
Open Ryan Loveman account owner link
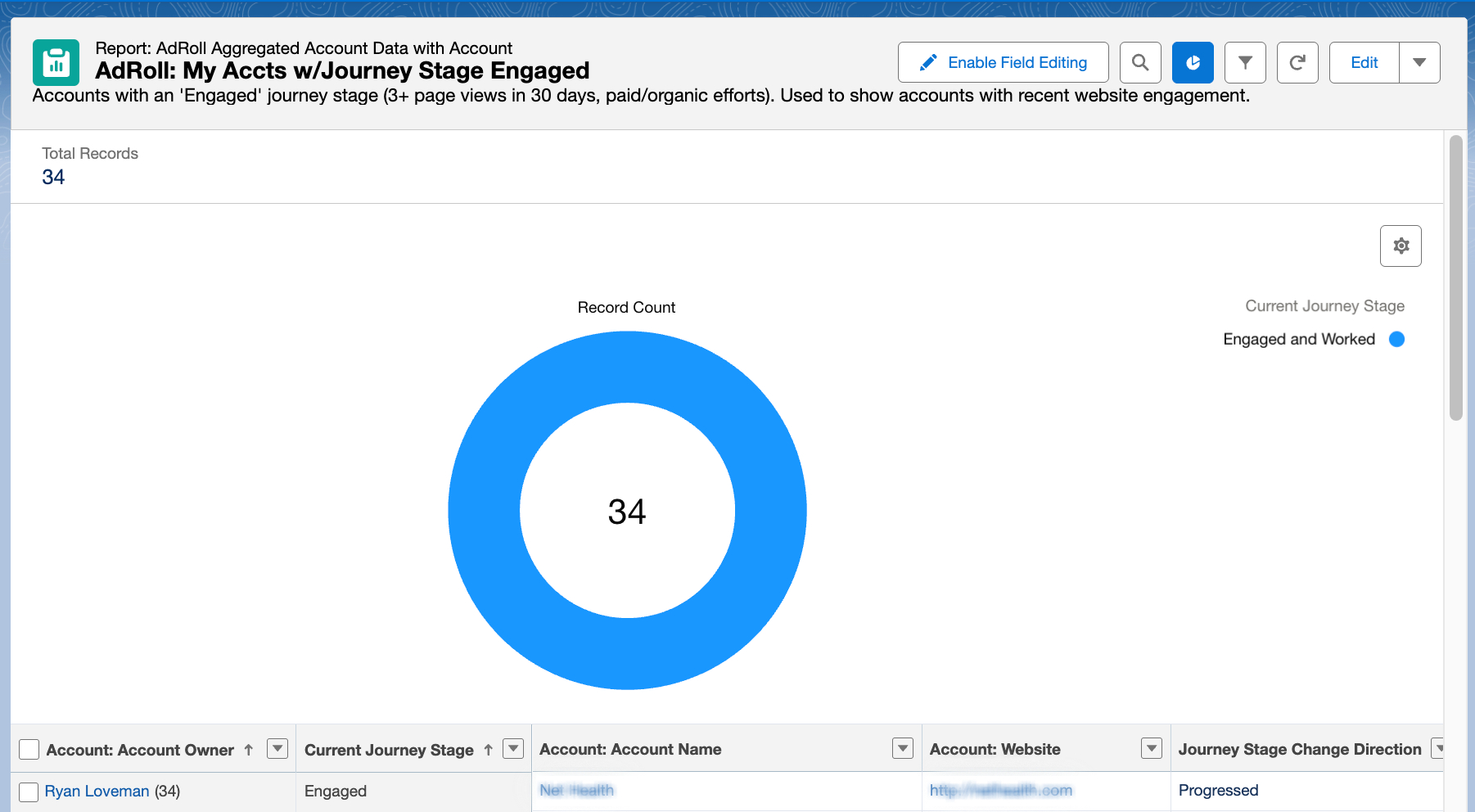point(97,792)
